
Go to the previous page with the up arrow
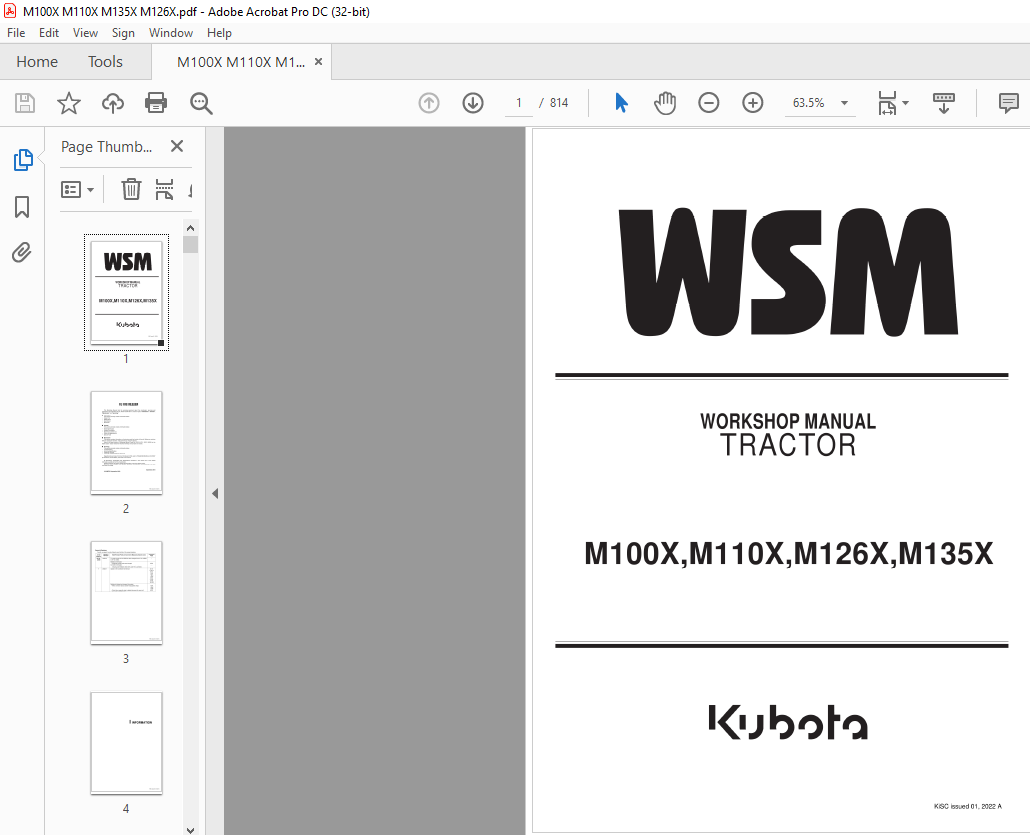[429, 102]
